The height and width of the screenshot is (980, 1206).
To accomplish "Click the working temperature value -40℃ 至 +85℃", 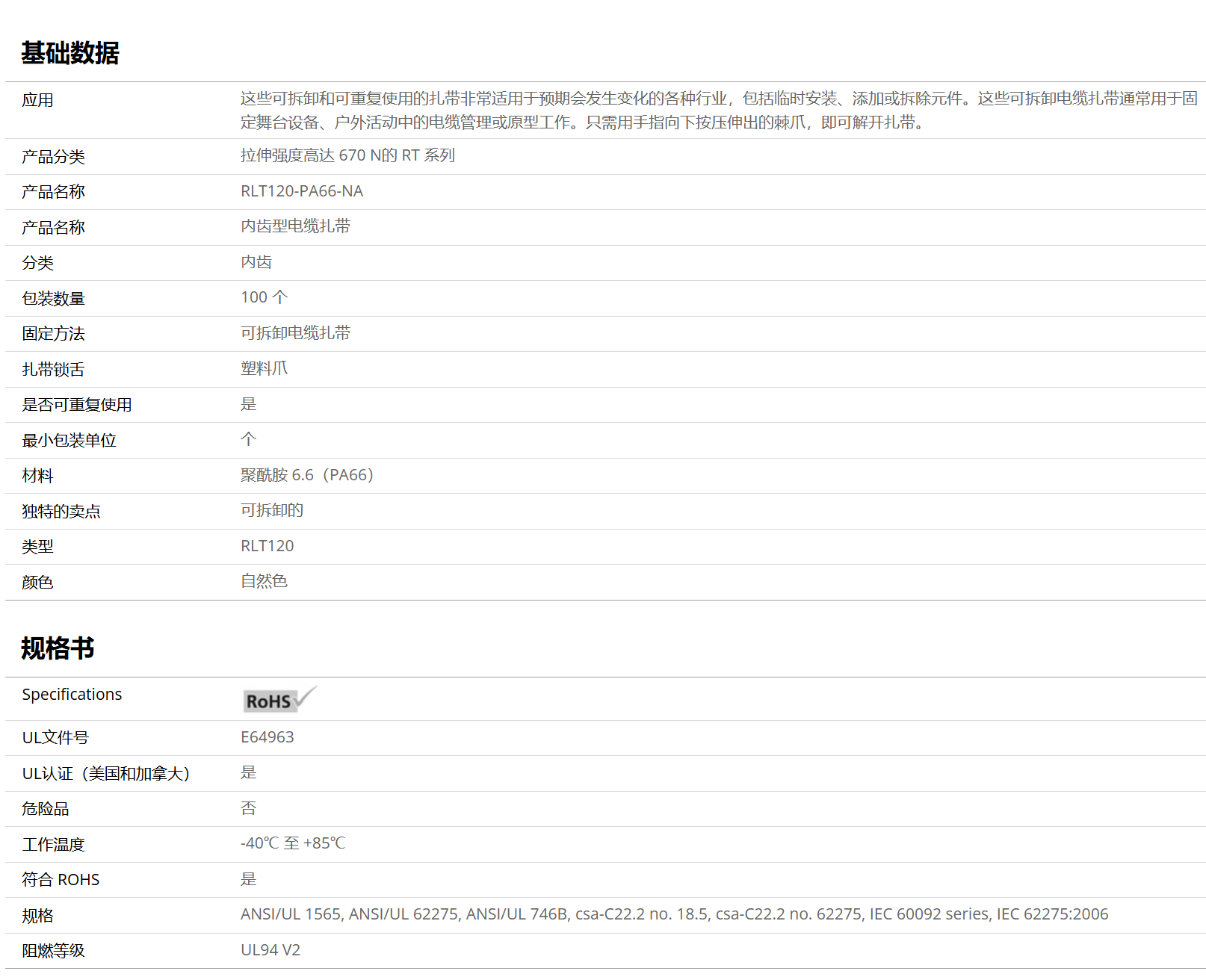I will tap(293, 843).
